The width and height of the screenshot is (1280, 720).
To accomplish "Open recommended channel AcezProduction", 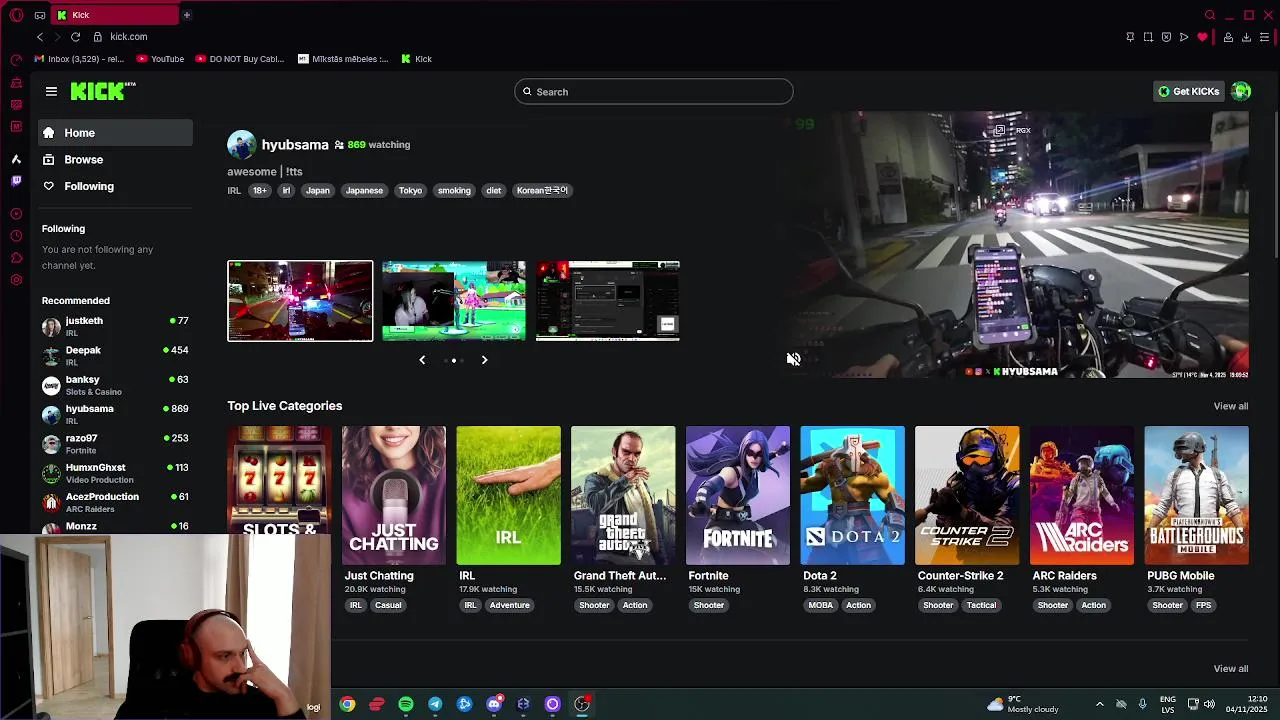I will pyautogui.click(x=116, y=502).
